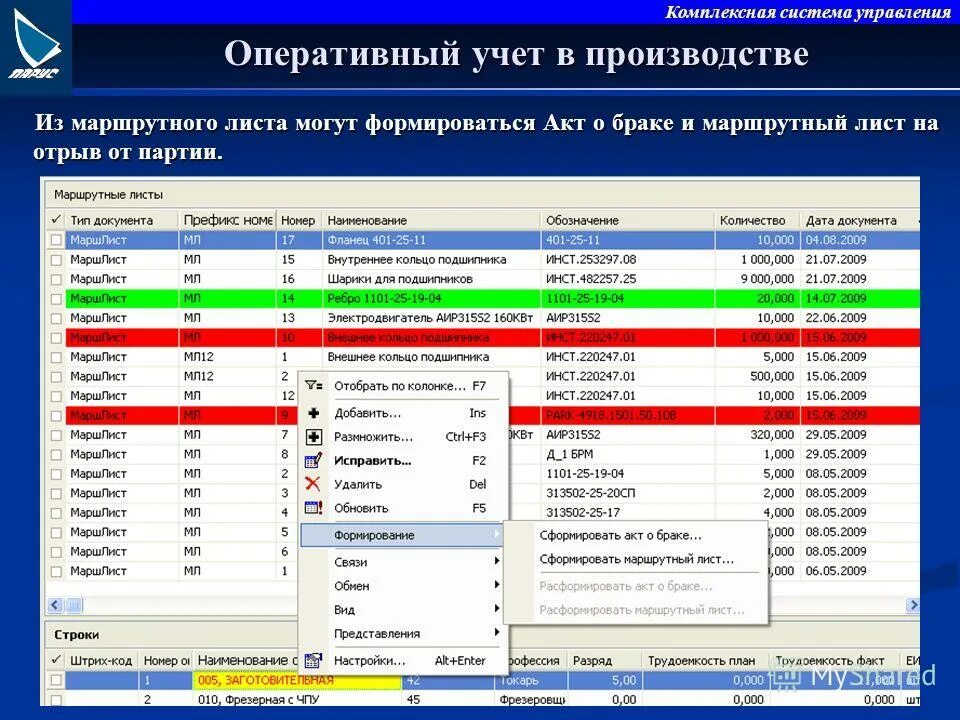Click the red X Удалить icon
The height and width of the screenshot is (720, 960).
(315, 483)
